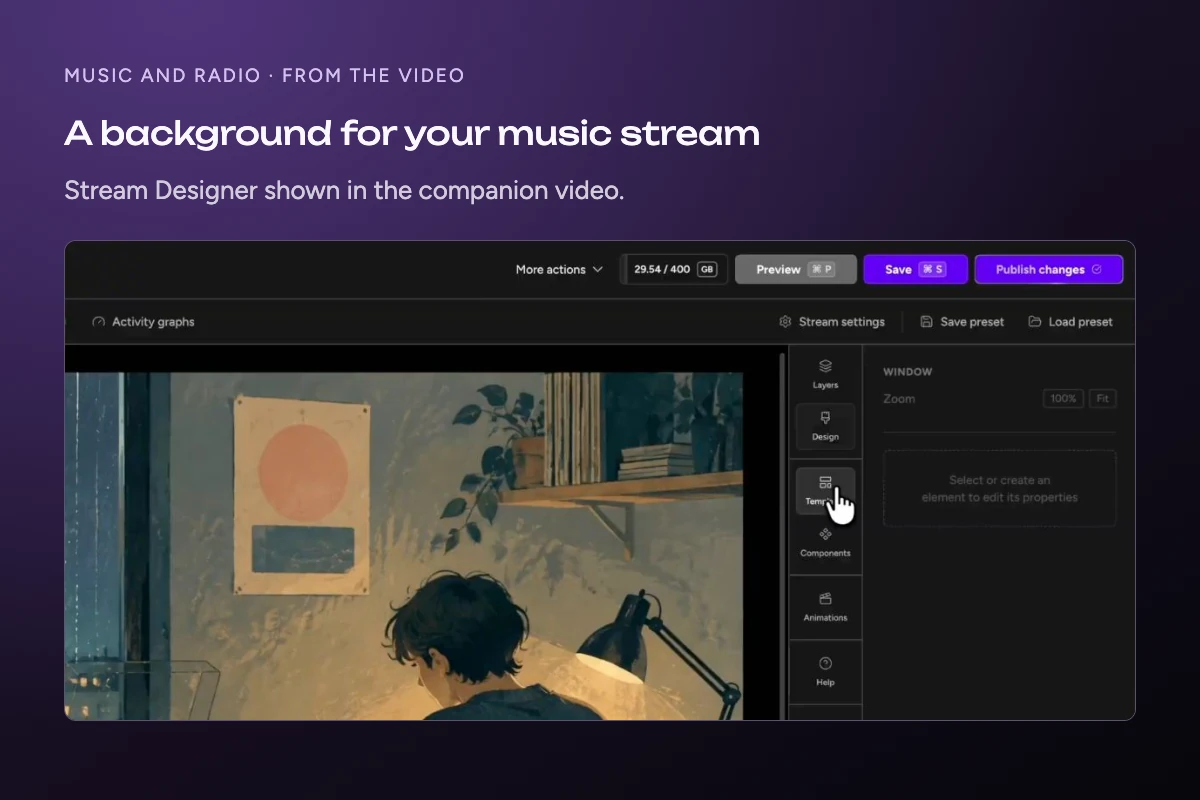Viewport: 1200px width, 800px height.
Task: Click the GB unit badge
Action: [x=707, y=270]
